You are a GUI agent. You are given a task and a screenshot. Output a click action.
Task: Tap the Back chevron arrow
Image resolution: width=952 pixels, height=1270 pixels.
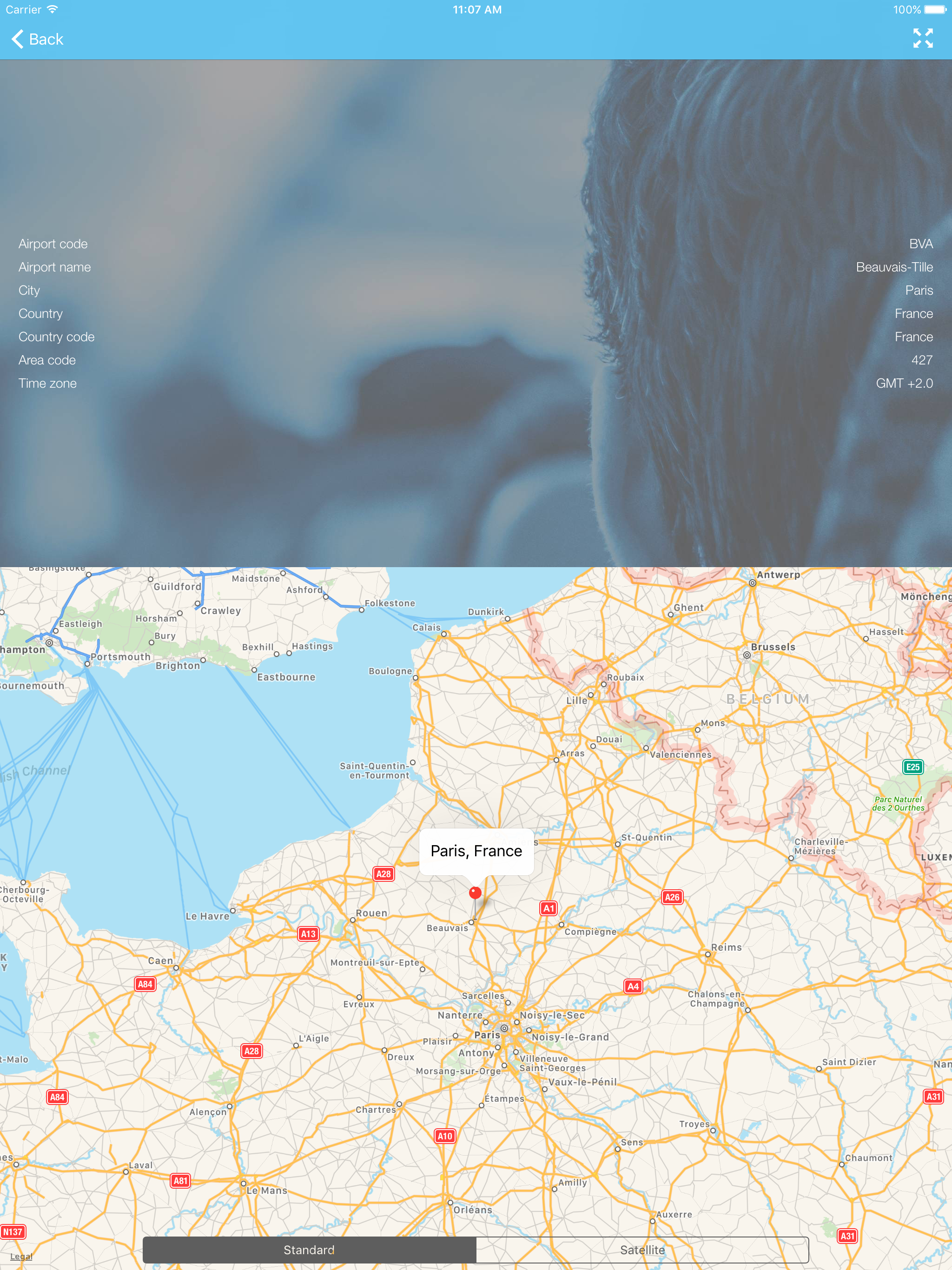(x=18, y=39)
